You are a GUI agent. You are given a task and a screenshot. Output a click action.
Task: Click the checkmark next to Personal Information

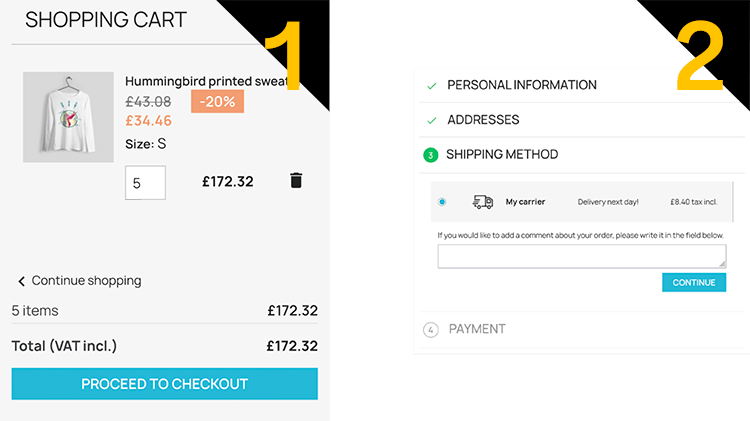[x=431, y=86]
